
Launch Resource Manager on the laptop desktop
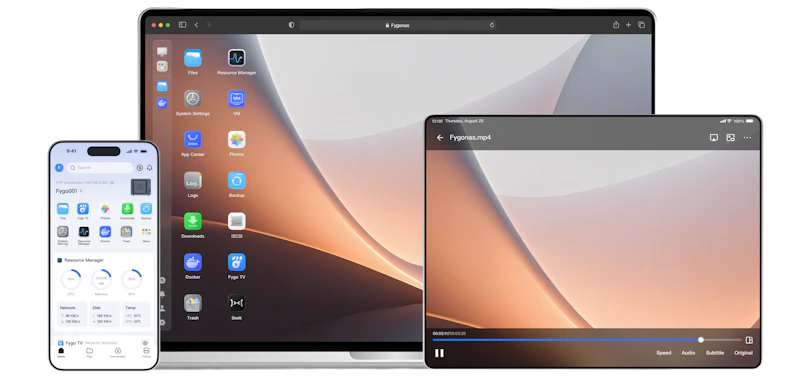236,58
